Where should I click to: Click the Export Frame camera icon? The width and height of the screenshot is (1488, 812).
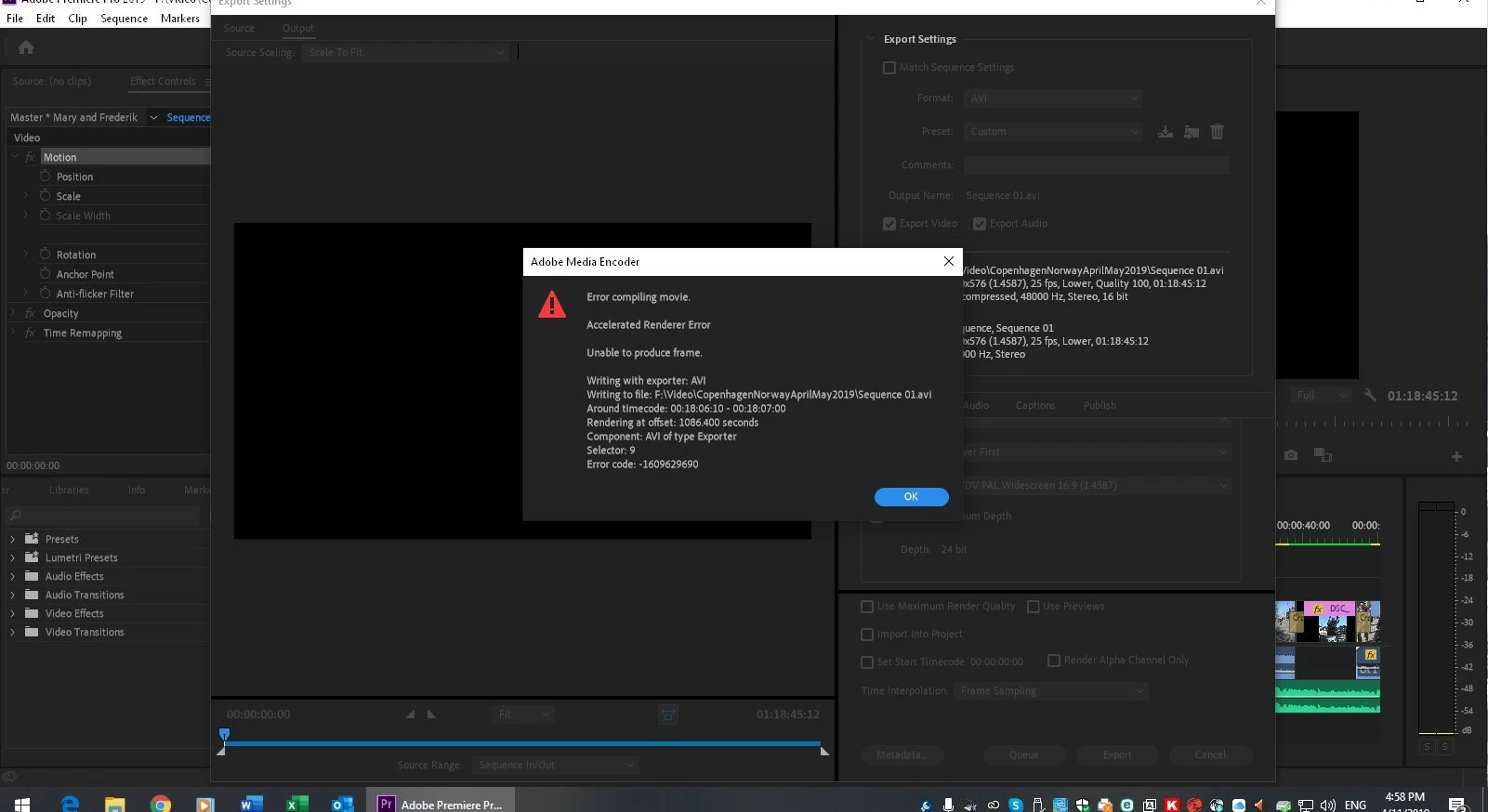(1290, 455)
